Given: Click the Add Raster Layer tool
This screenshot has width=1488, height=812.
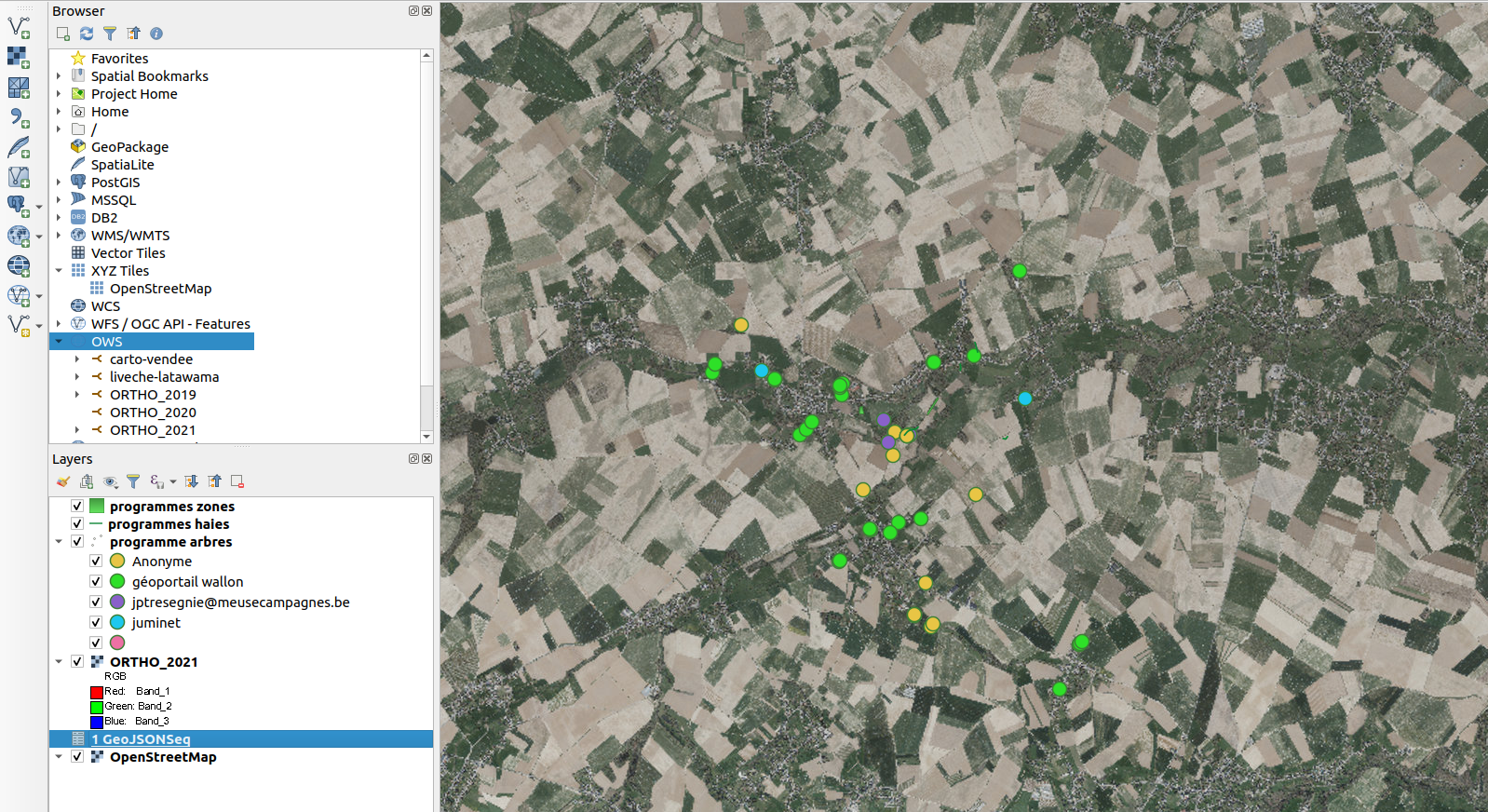Looking at the screenshot, I should point(19,57).
